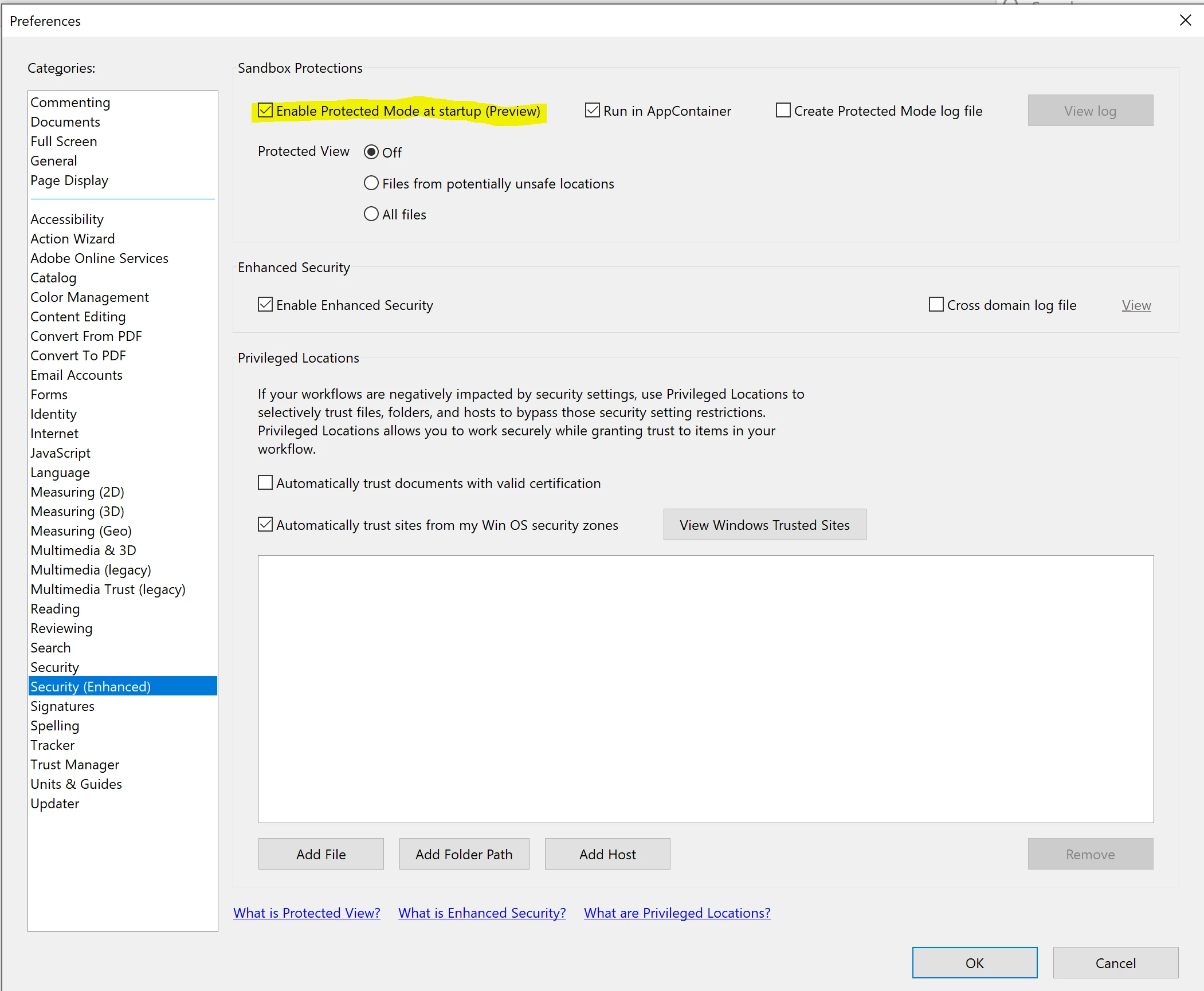The image size is (1204, 991).
Task: Select Trust Manager category
Action: 75,765
